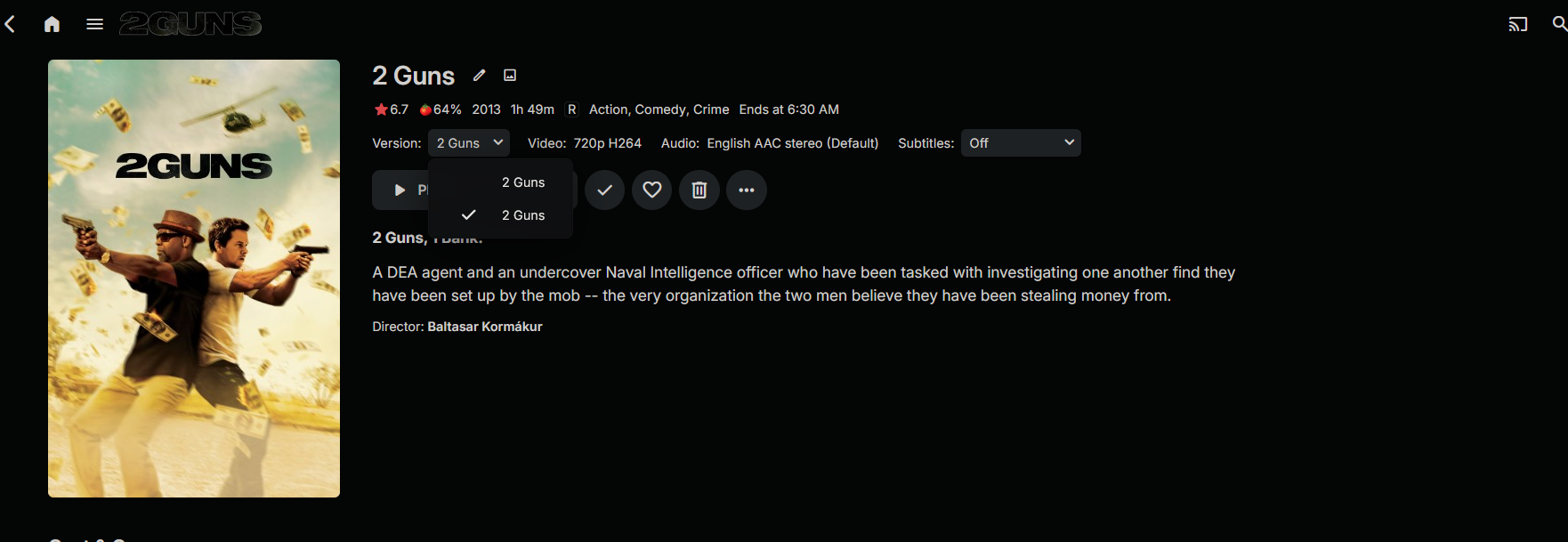Screen dimensions: 1568x542
Task: Select the checked "2 Guns" version option
Action: tap(522, 215)
